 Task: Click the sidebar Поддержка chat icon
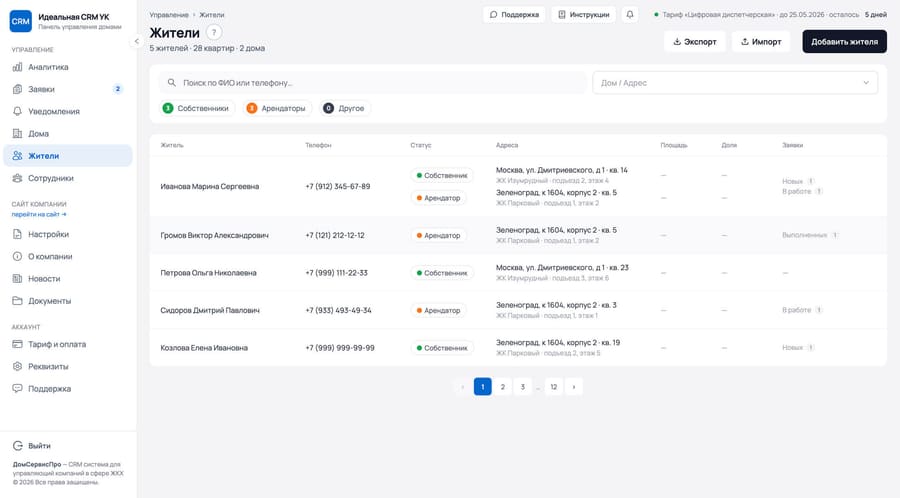tap(17, 388)
